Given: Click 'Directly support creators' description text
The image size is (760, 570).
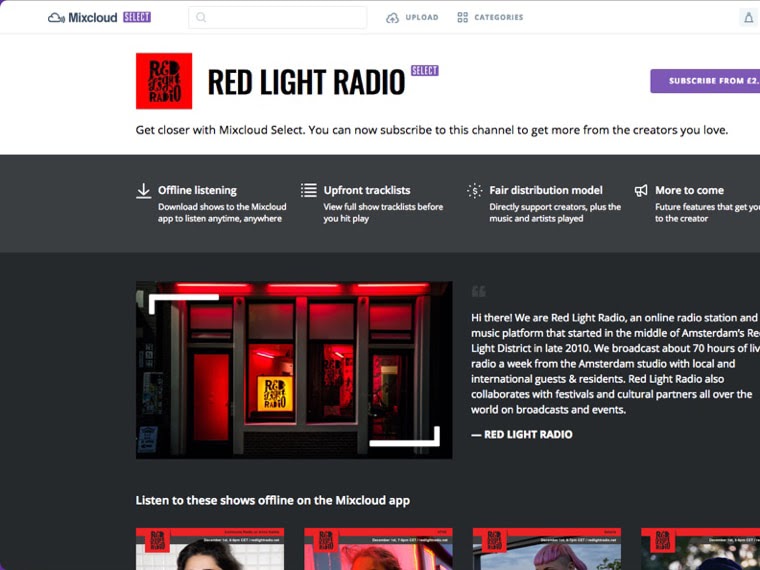Looking at the screenshot, I should (555, 213).
